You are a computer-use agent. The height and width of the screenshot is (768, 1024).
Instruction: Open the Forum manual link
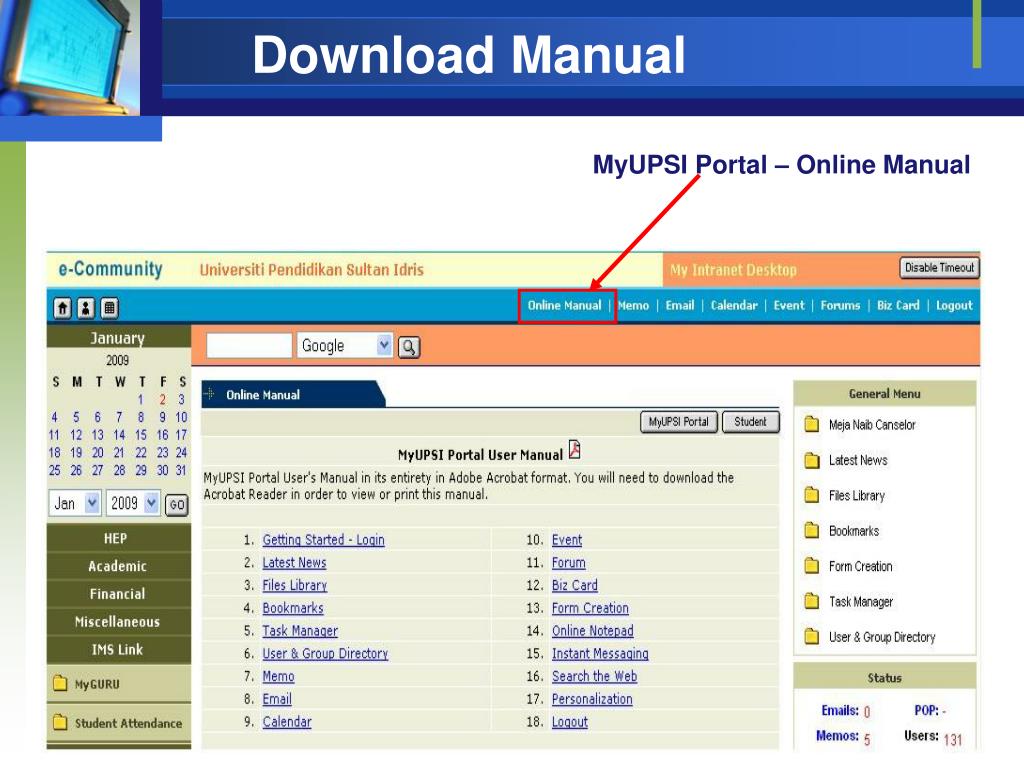pos(569,563)
